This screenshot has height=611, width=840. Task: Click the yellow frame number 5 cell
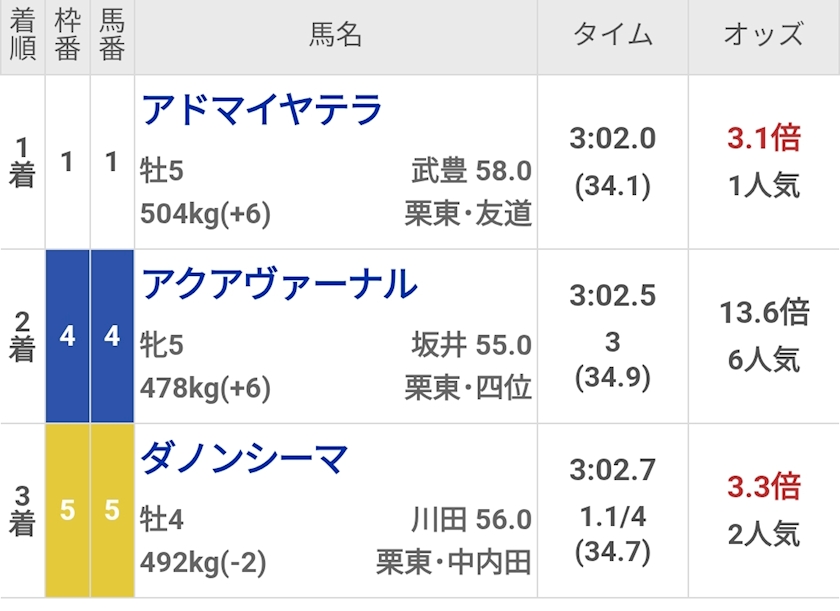pyautogui.click(x=67, y=510)
